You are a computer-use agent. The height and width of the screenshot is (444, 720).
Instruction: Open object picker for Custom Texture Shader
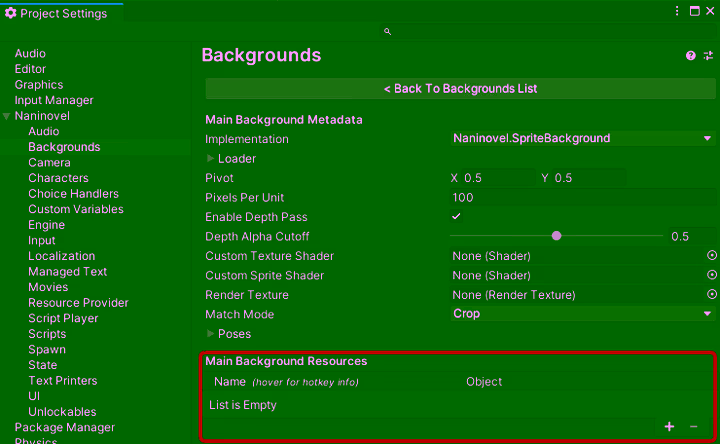click(712, 256)
